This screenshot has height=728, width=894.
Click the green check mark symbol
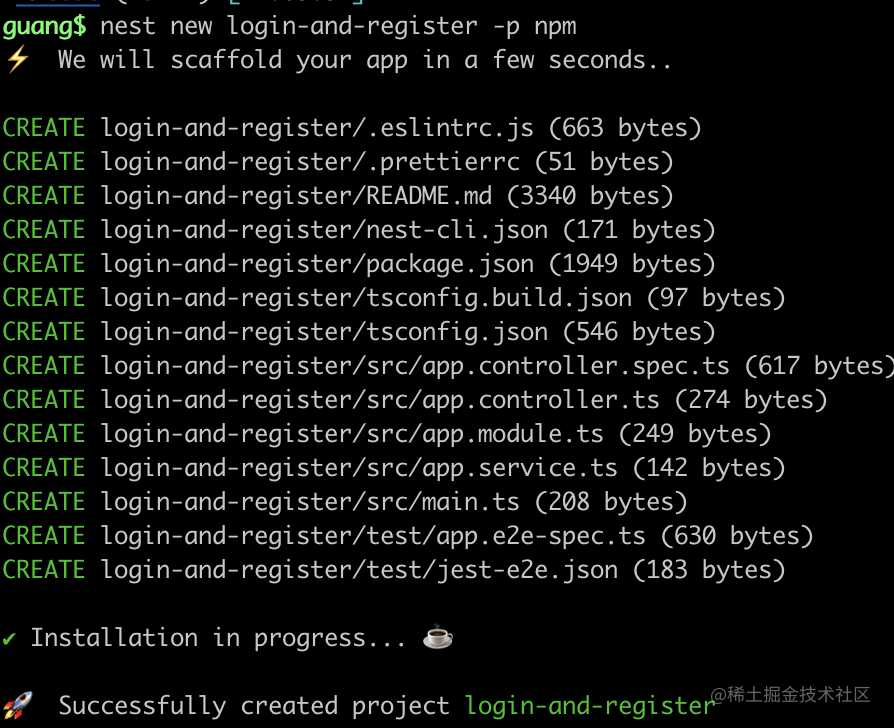(x=9, y=638)
